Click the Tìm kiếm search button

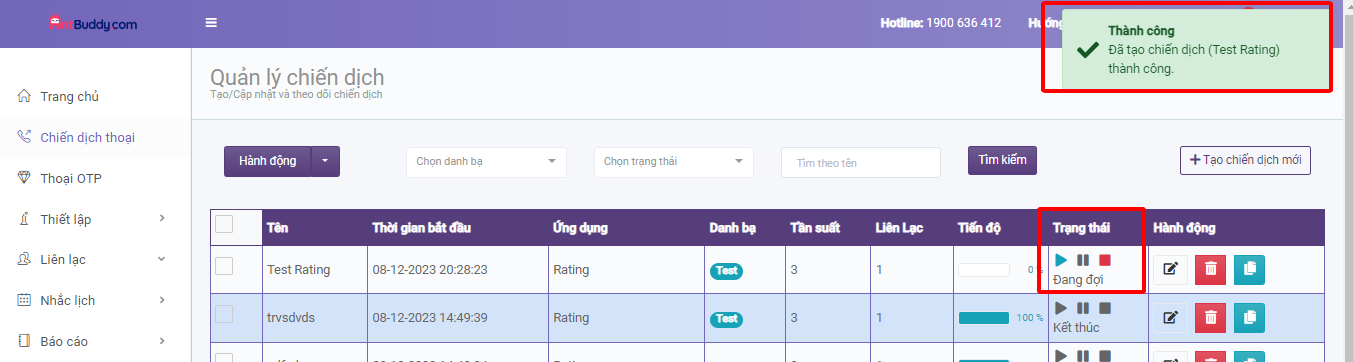1002,160
